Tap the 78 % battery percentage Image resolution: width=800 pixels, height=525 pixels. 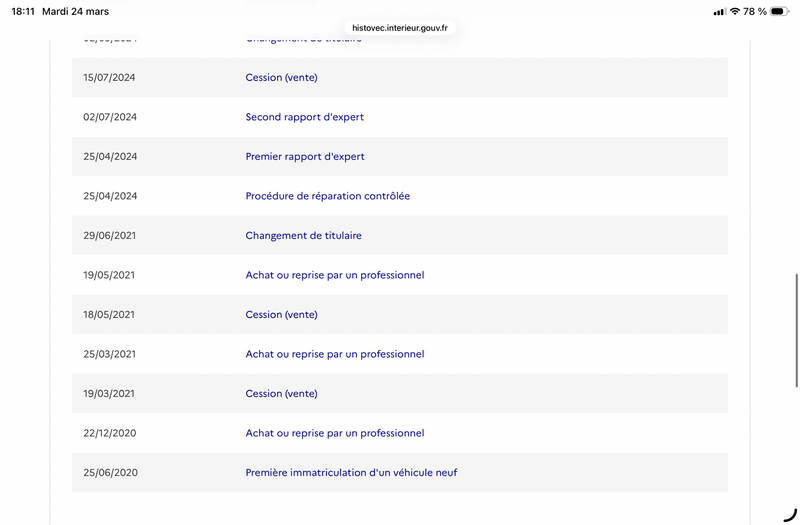(755, 12)
